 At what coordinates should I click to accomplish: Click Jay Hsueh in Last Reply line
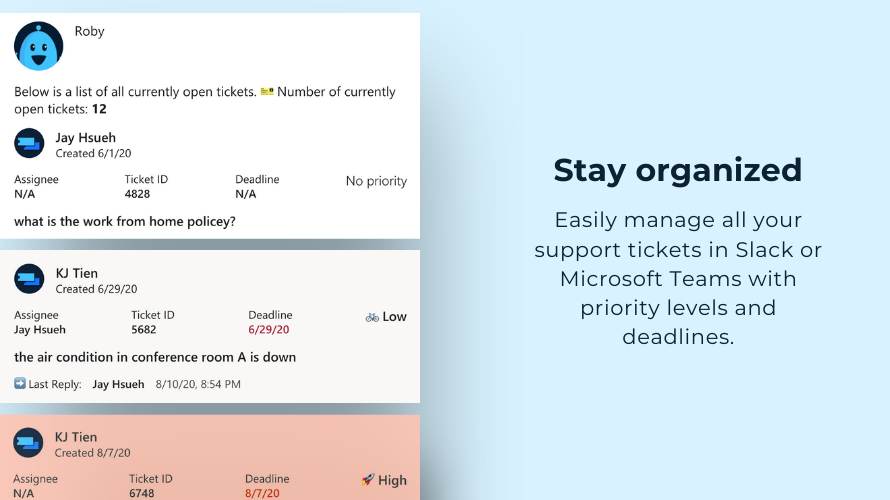pyautogui.click(x=118, y=384)
